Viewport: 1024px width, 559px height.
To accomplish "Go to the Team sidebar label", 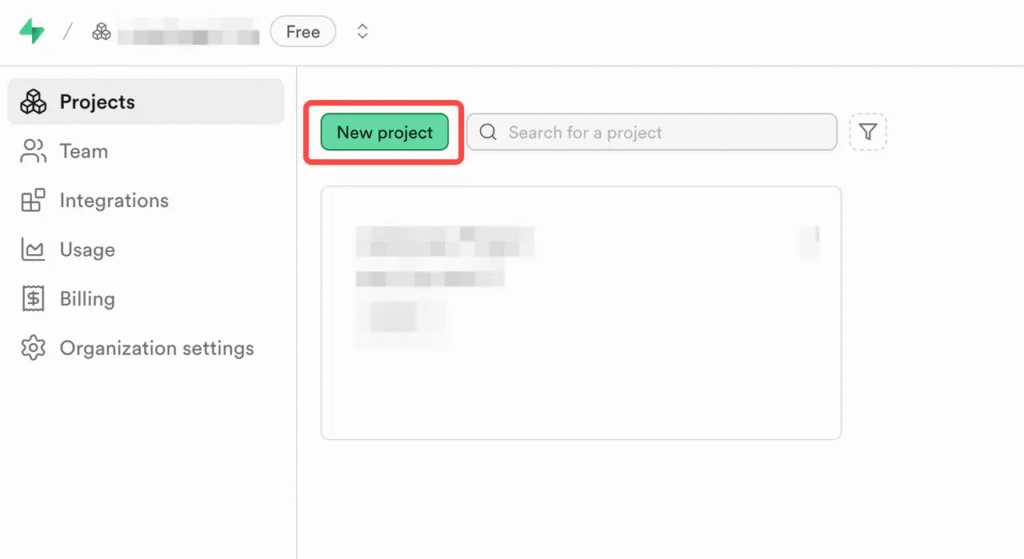I will coord(84,151).
